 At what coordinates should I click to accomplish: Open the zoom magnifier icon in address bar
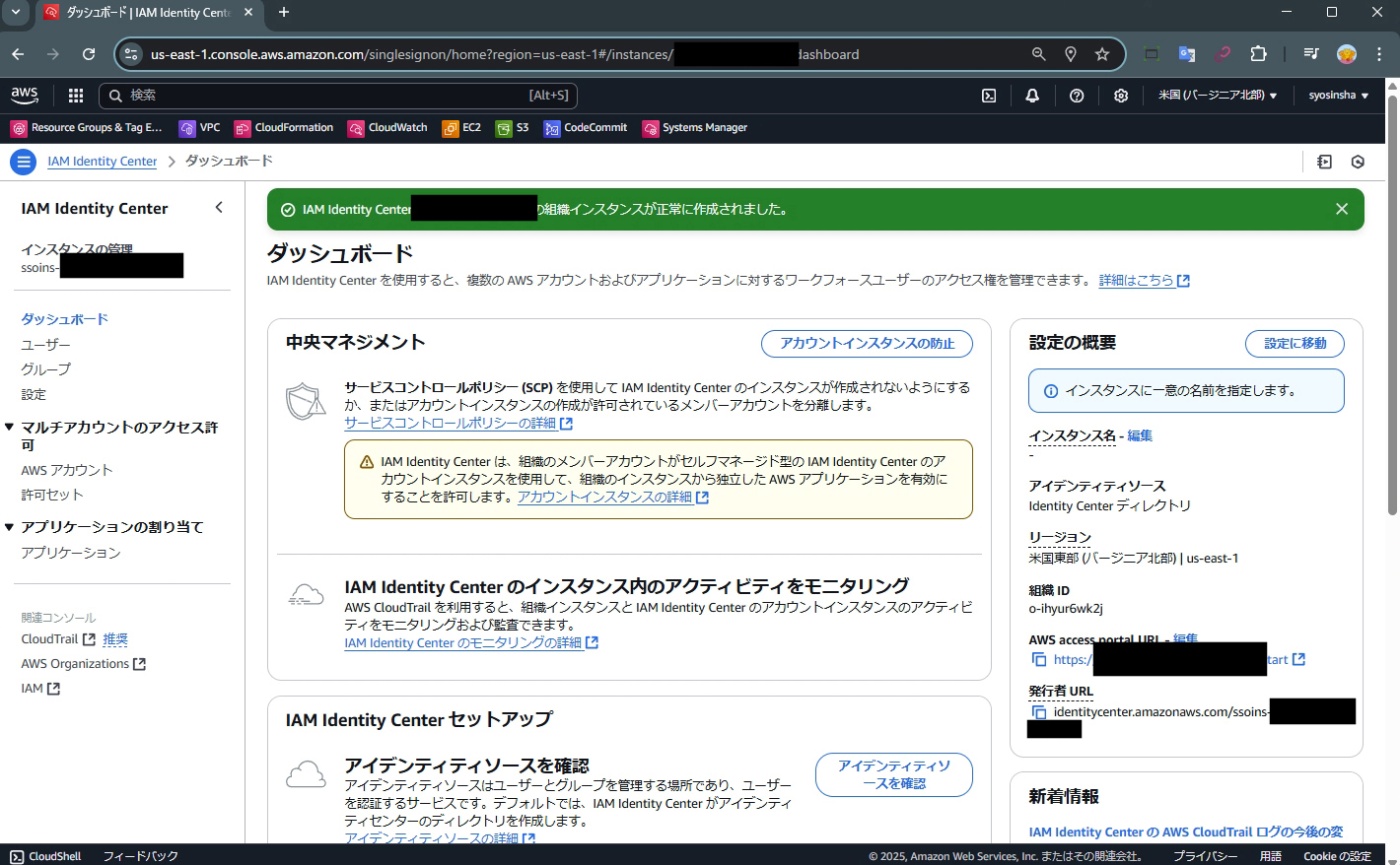tap(1039, 54)
